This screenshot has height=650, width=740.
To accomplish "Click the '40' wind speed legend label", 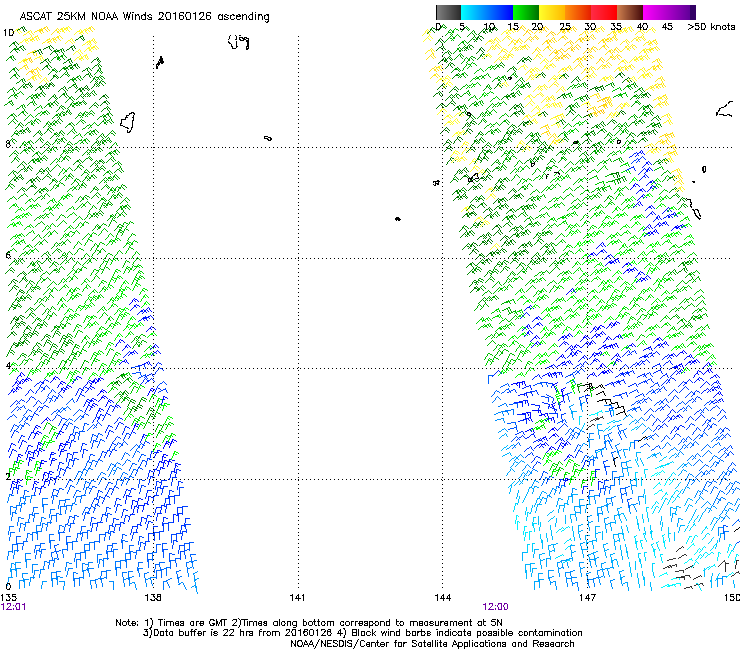I will [x=642, y=27].
